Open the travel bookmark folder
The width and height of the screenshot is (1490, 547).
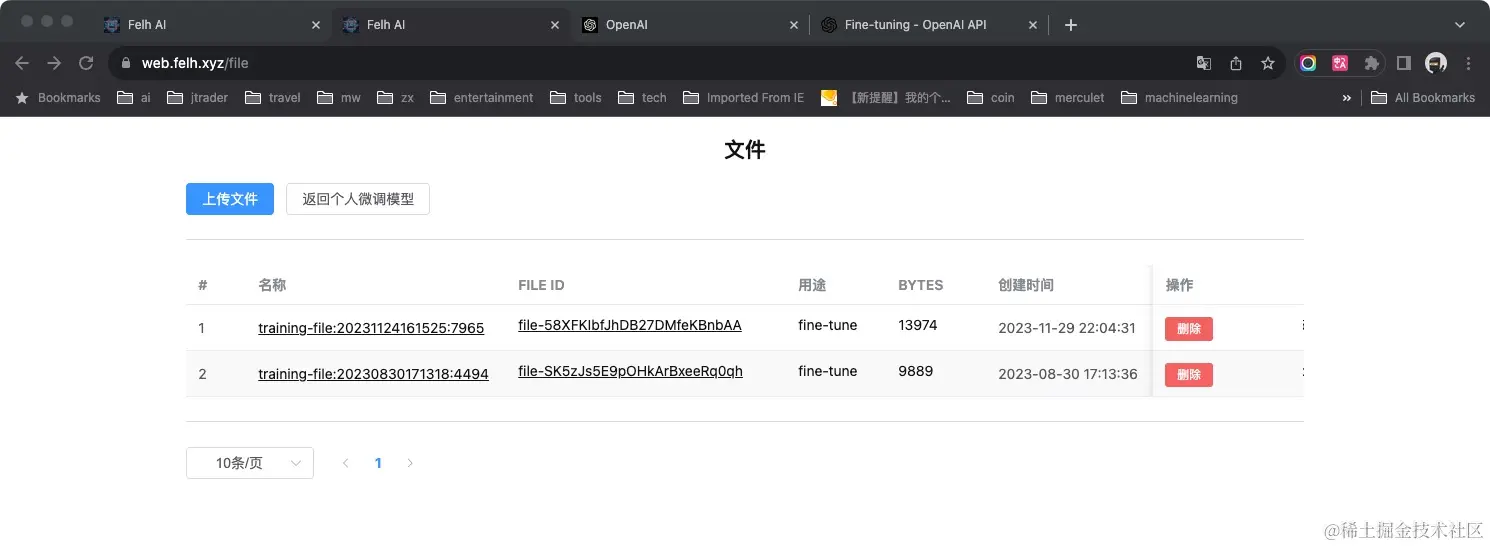(x=273, y=97)
